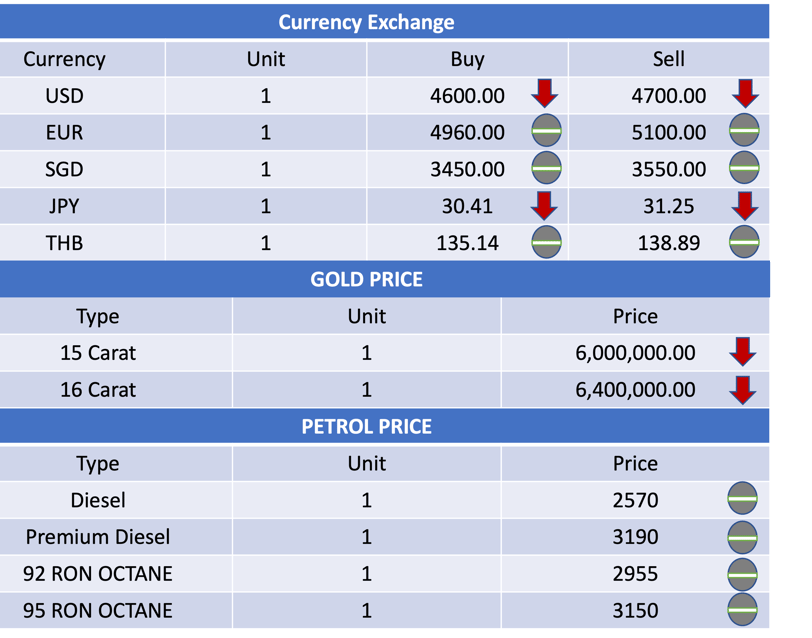Image resolution: width=812 pixels, height=638 pixels.
Task: Click the 16 Carat price 6,400,000.00
Action: click(635, 389)
